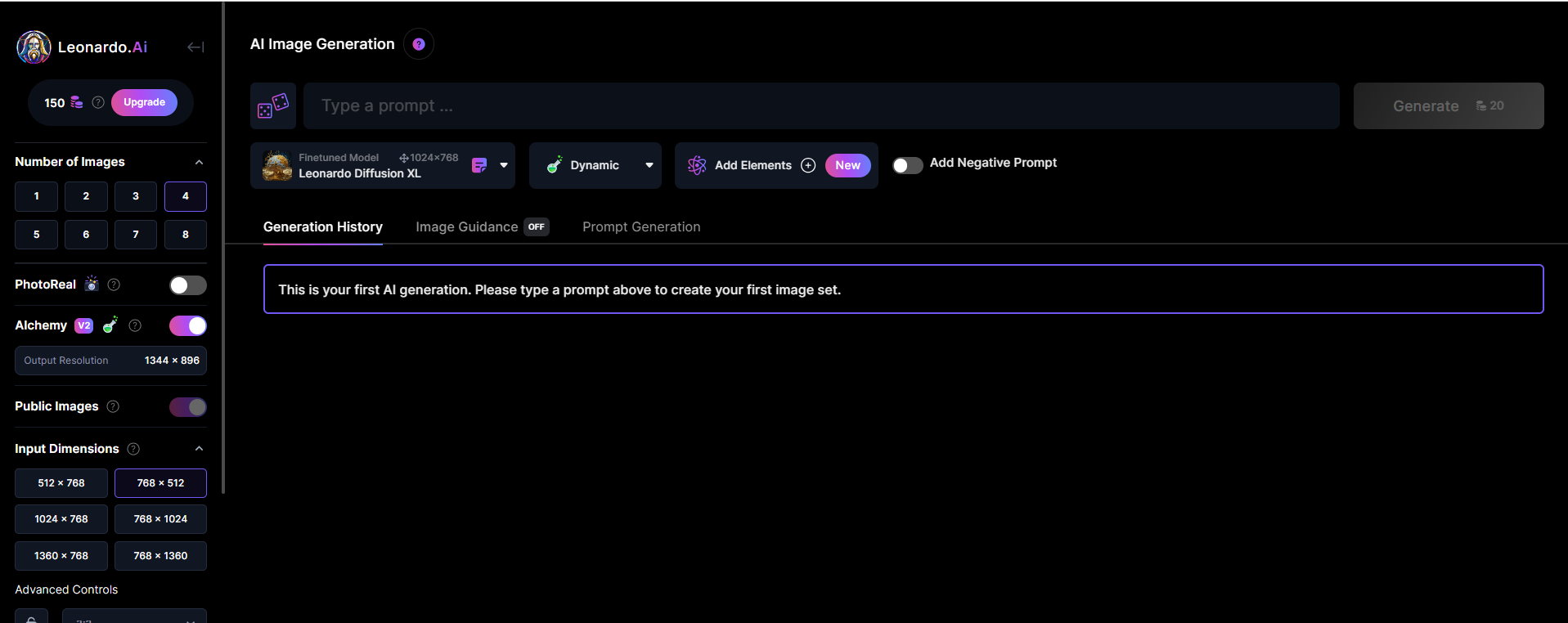1568x623 pixels.
Task: Open the Advanced Controls section
Action: pyautogui.click(x=66, y=589)
